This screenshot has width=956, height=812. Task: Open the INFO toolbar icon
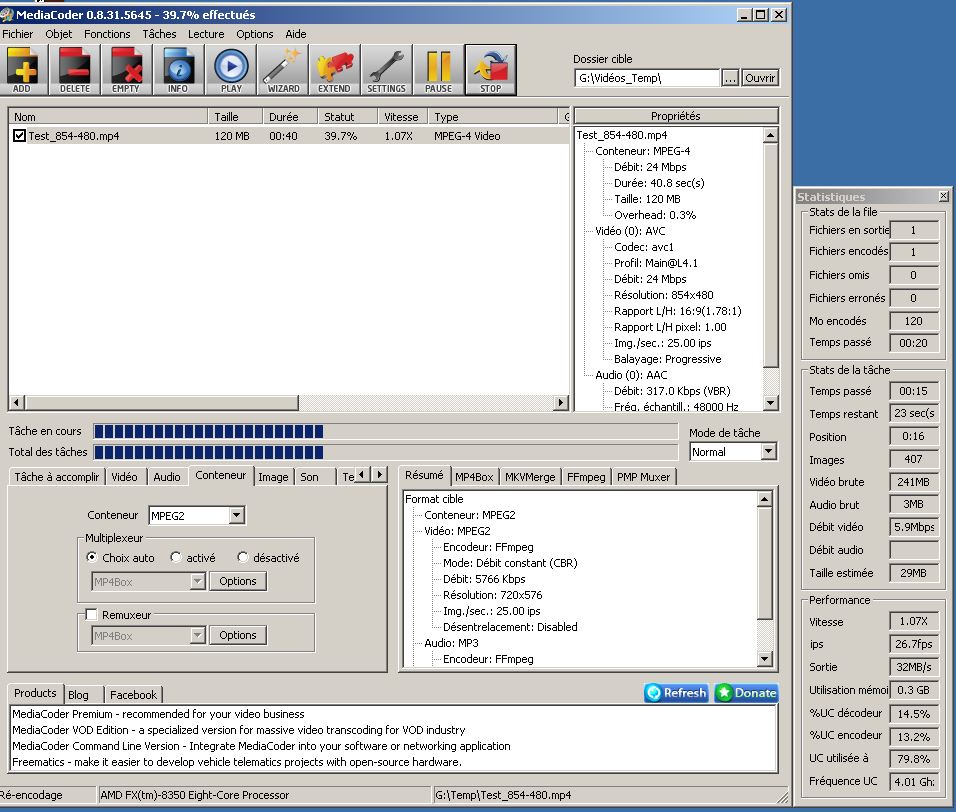(x=178, y=70)
